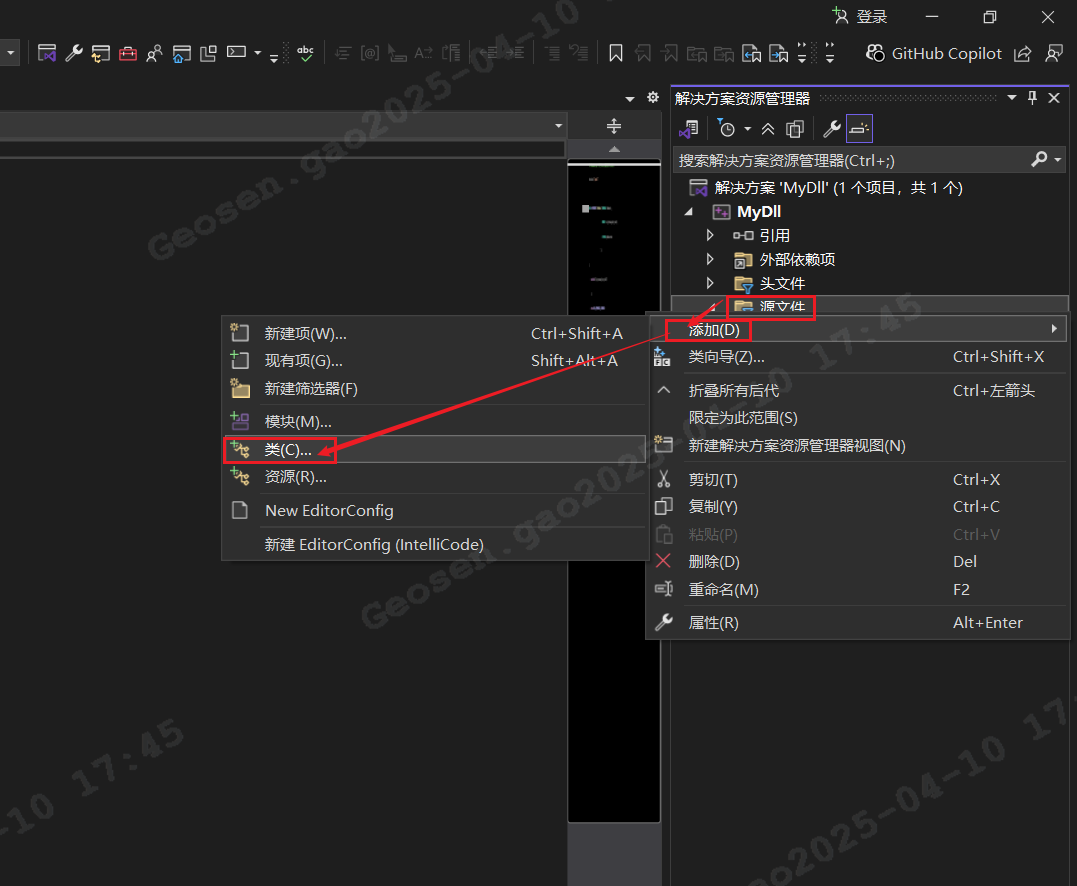This screenshot has width=1077, height=886.
Task: Toggle bookmark on current line icon
Action: (615, 53)
